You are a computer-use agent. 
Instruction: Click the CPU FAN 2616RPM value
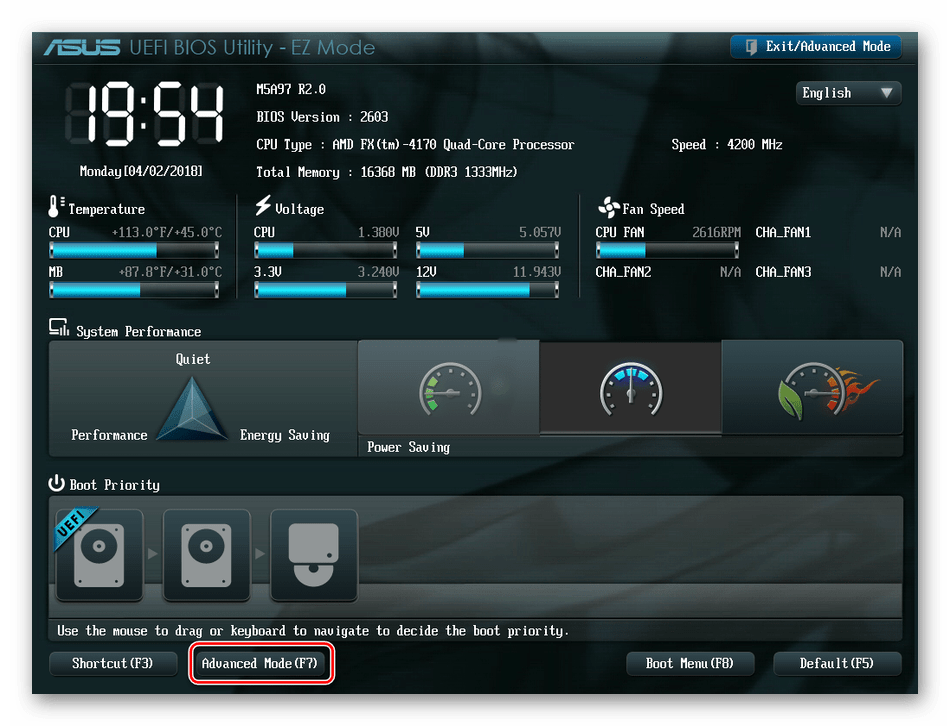[716, 232]
